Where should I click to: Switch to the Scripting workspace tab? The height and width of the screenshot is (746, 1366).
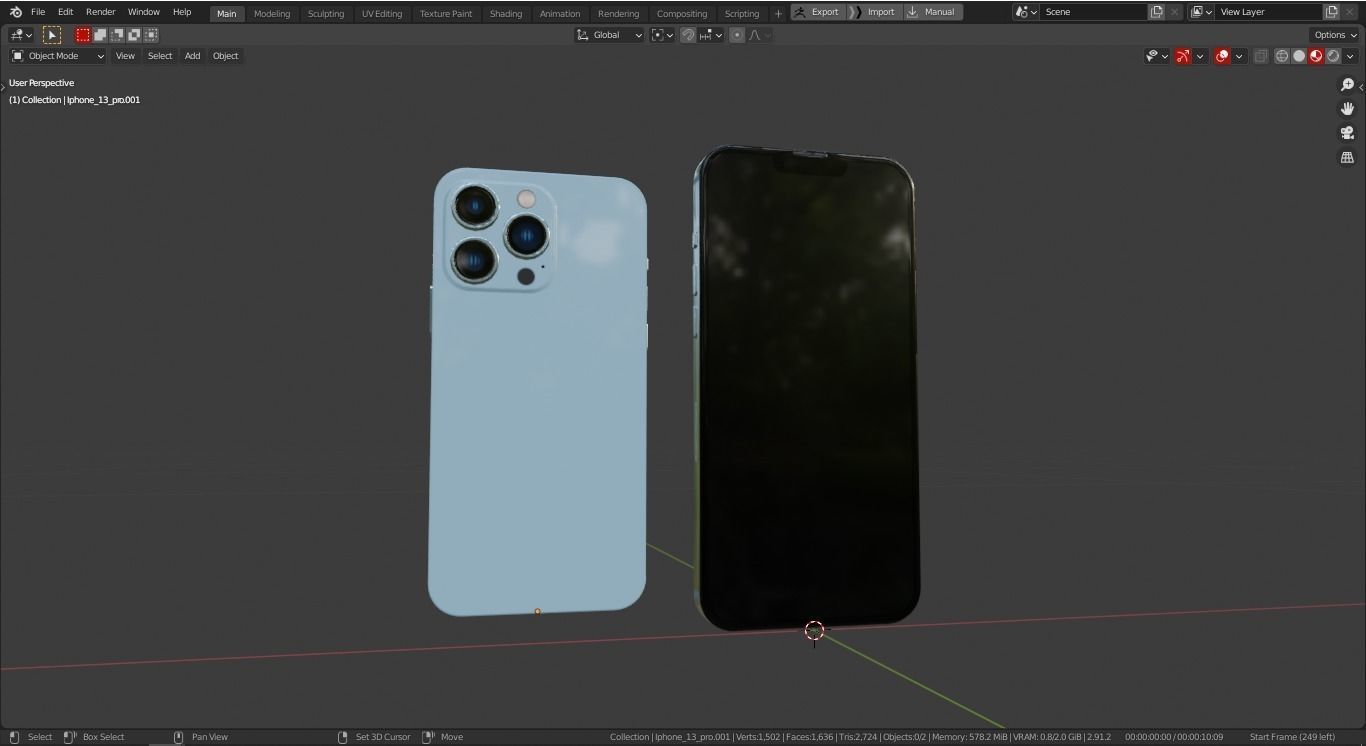(742, 14)
